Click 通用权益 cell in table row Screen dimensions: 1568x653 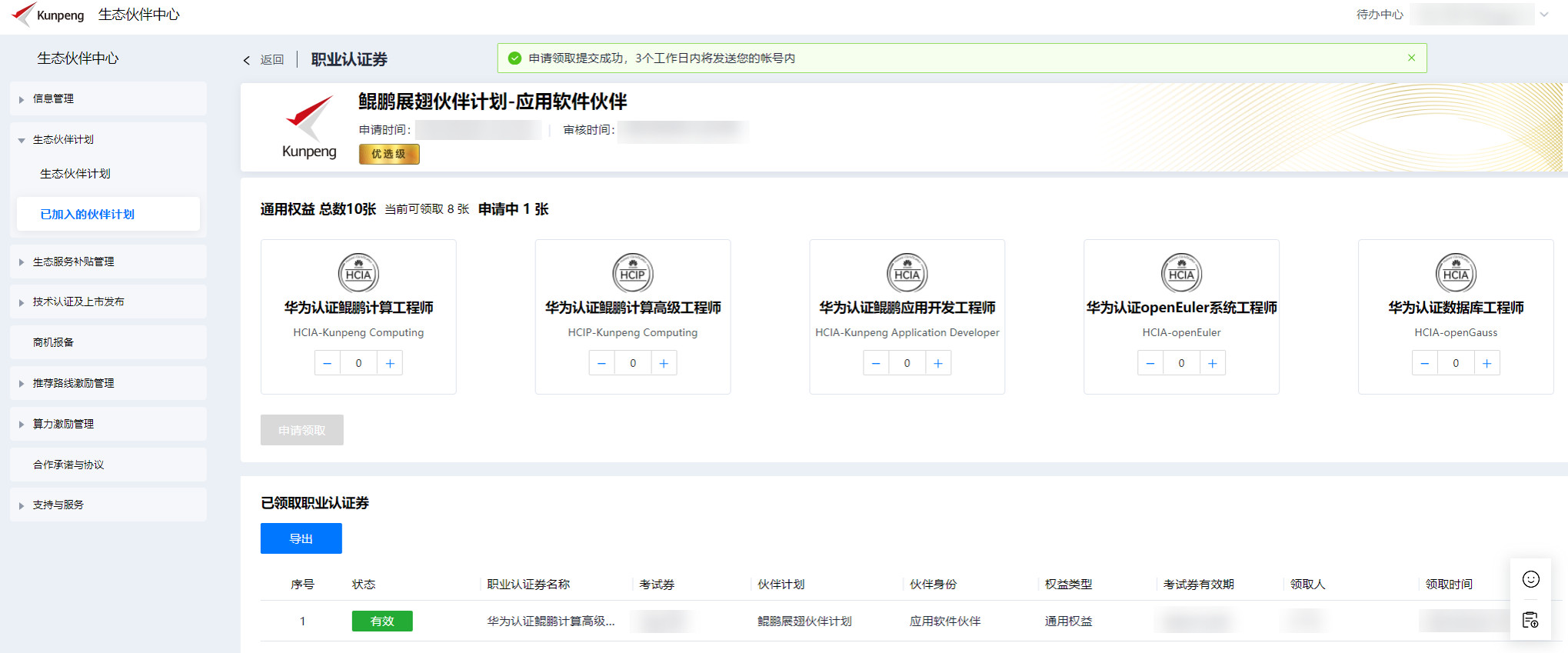click(1068, 621)
